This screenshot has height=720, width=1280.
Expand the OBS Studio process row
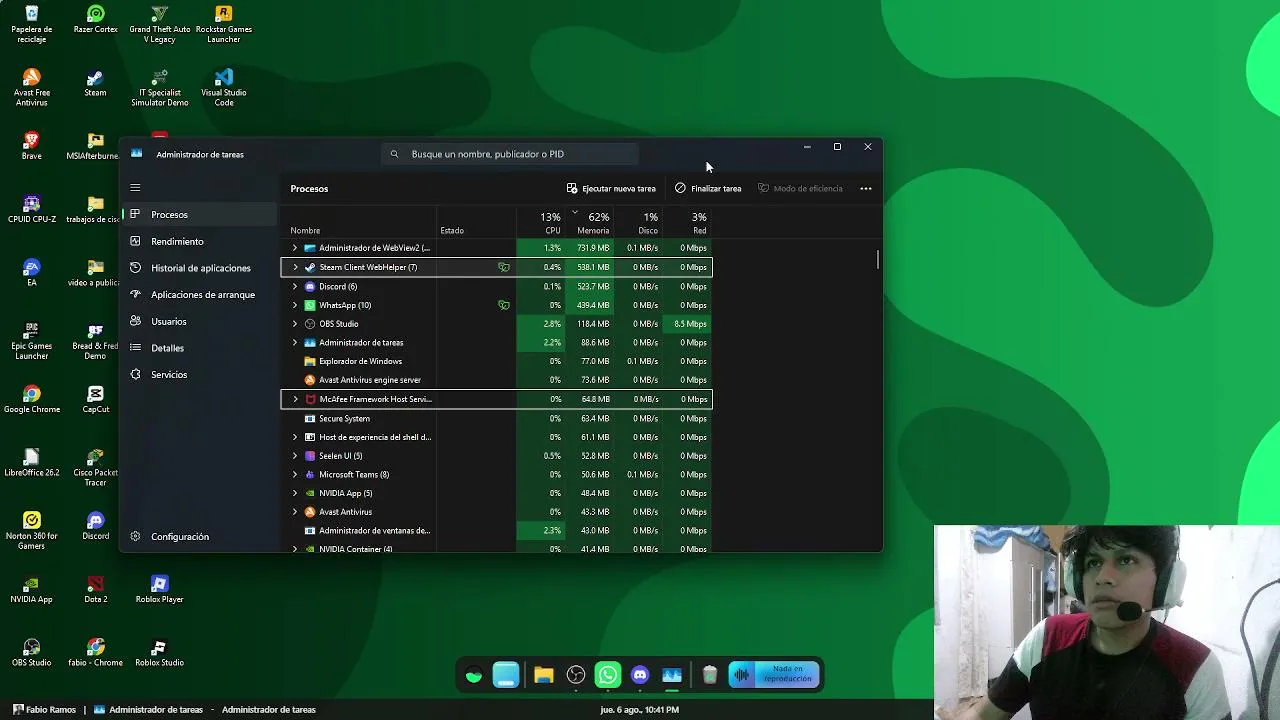pyautogui.click(x=294, y=324)
